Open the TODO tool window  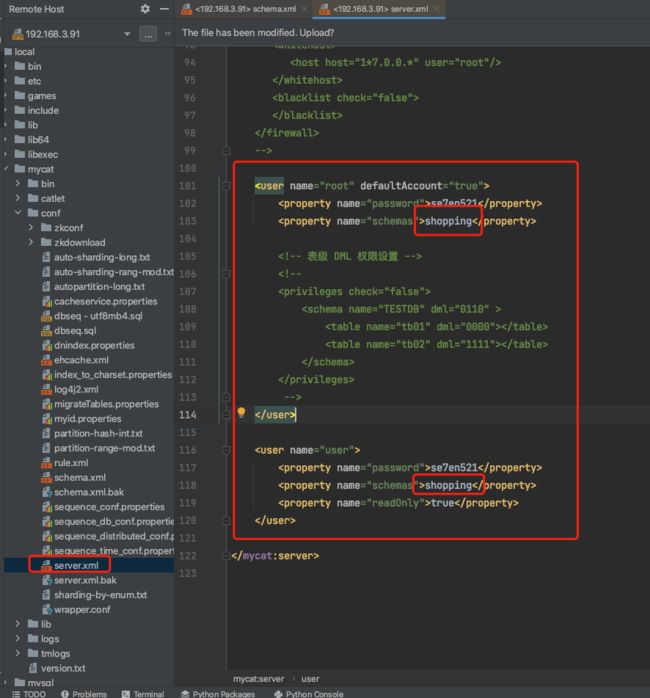coord(28,694)
